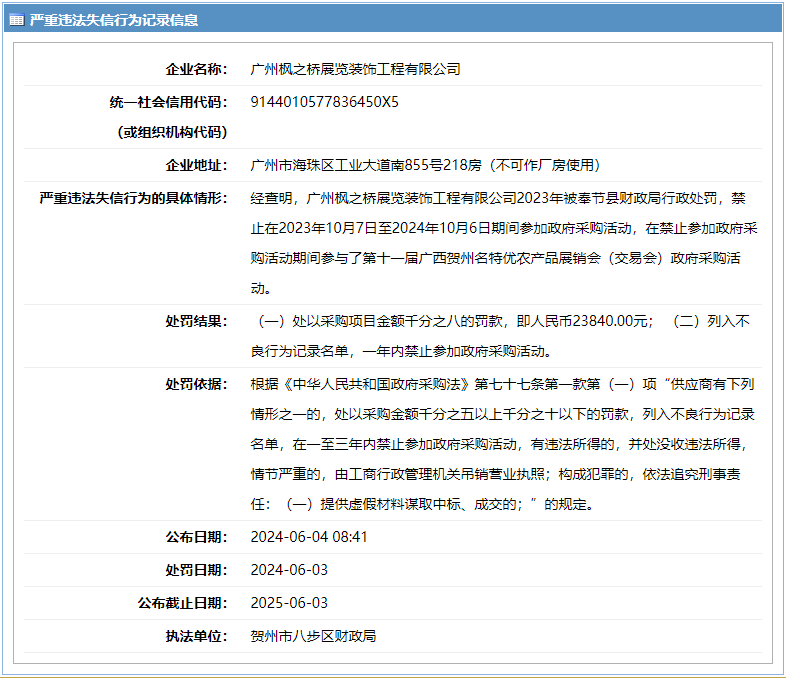Click the line starting 购活动期间参与了第十一届
The height and width of the screenshot is (678, 786).
[x=495, y=259]
